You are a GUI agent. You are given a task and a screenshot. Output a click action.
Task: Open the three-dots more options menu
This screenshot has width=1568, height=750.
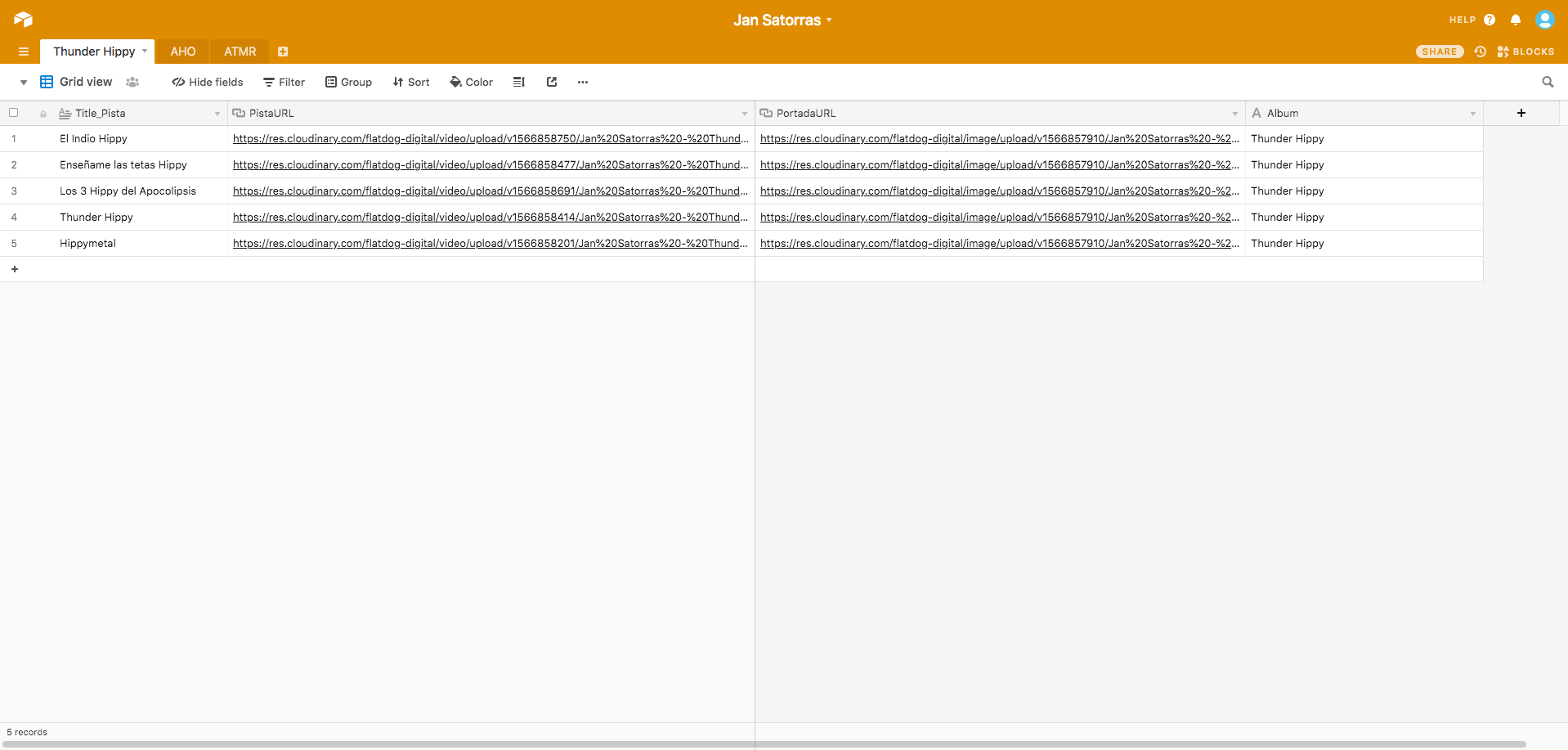click(583, 82)
